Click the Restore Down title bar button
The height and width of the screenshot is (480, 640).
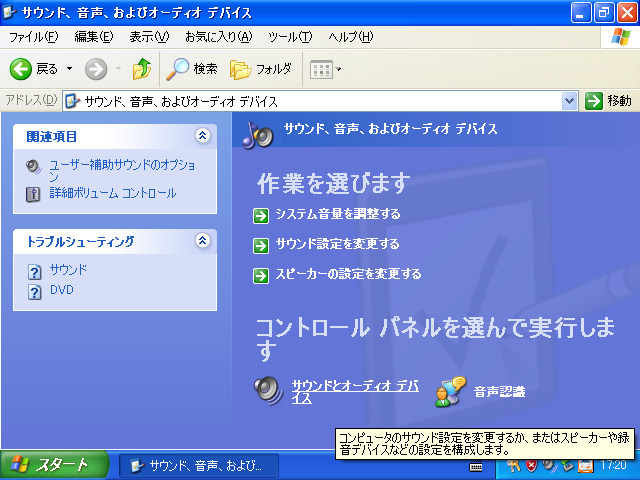pos(604,13)
